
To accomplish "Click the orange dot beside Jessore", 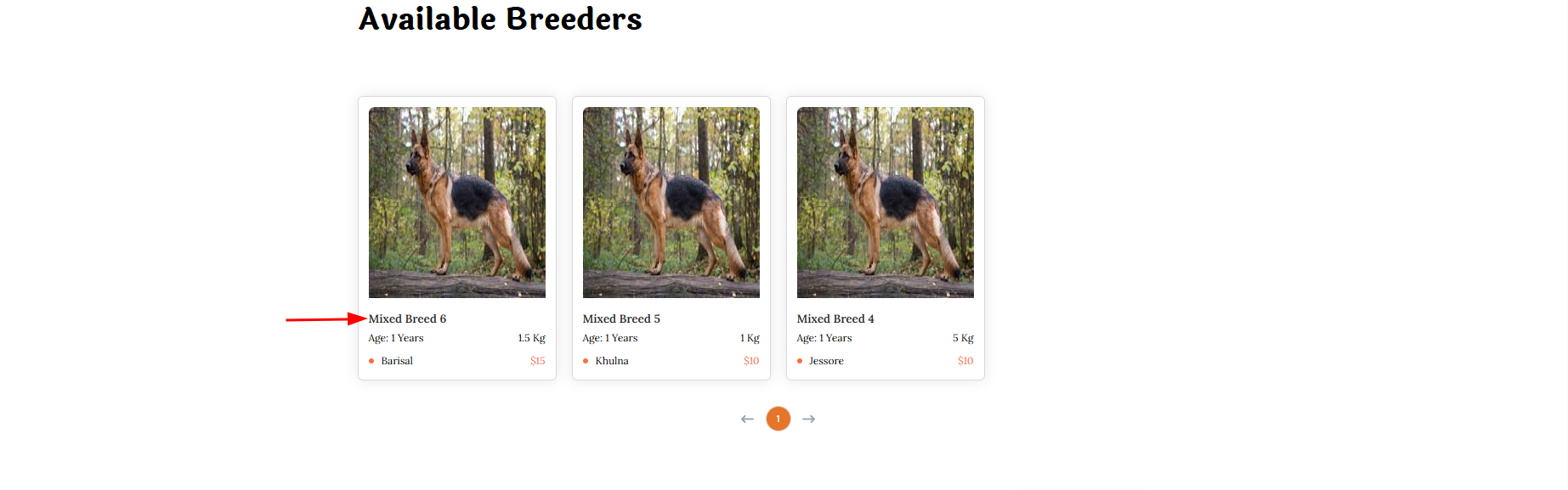I will [x=800, y=361].
